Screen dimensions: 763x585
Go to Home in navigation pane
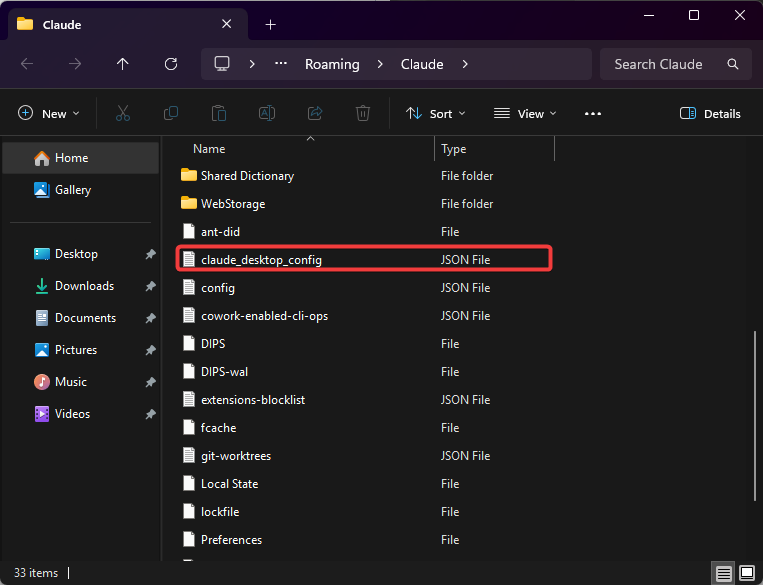point(81,158)
